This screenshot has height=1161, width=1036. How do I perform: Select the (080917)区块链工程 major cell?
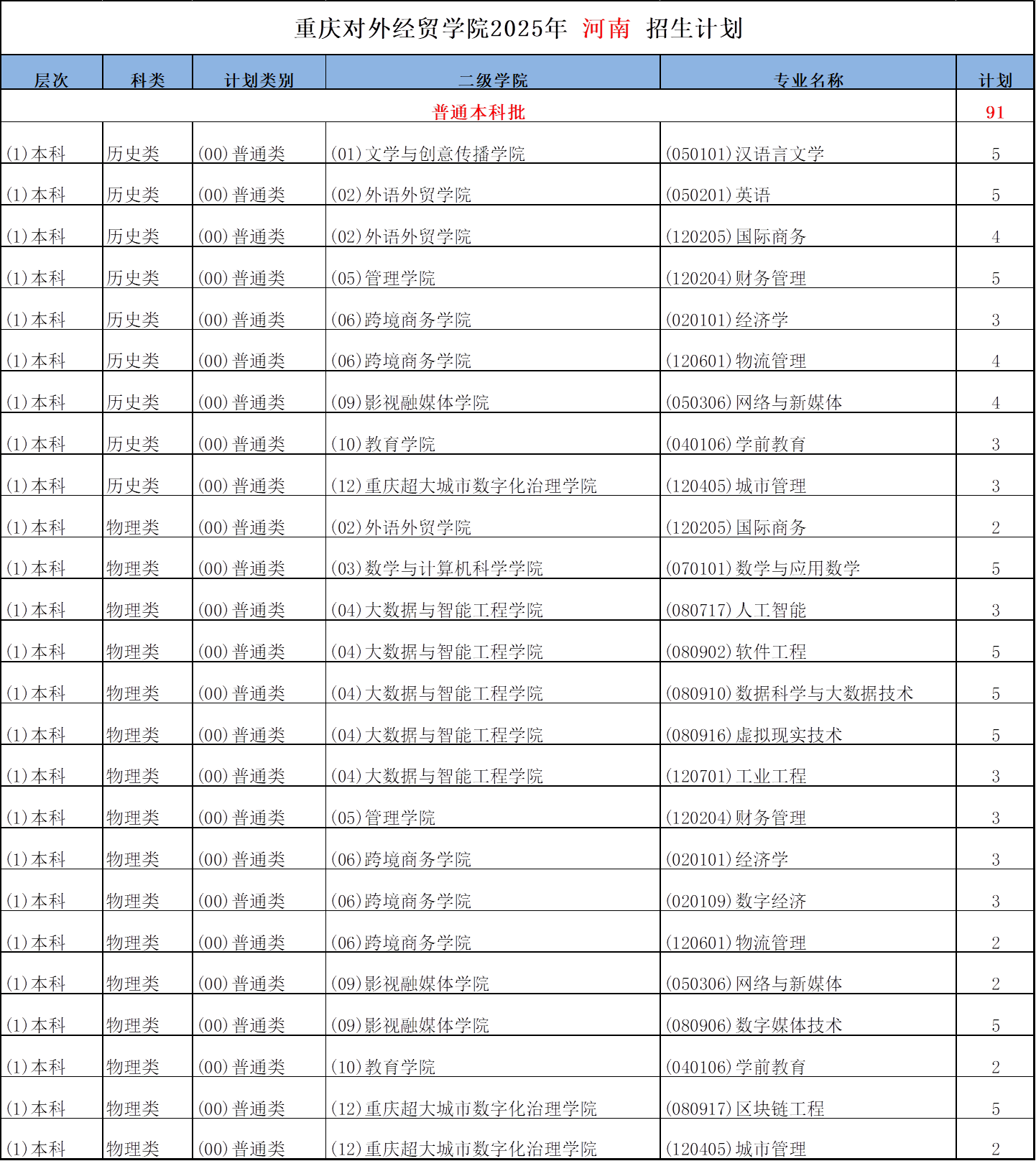744,1109
